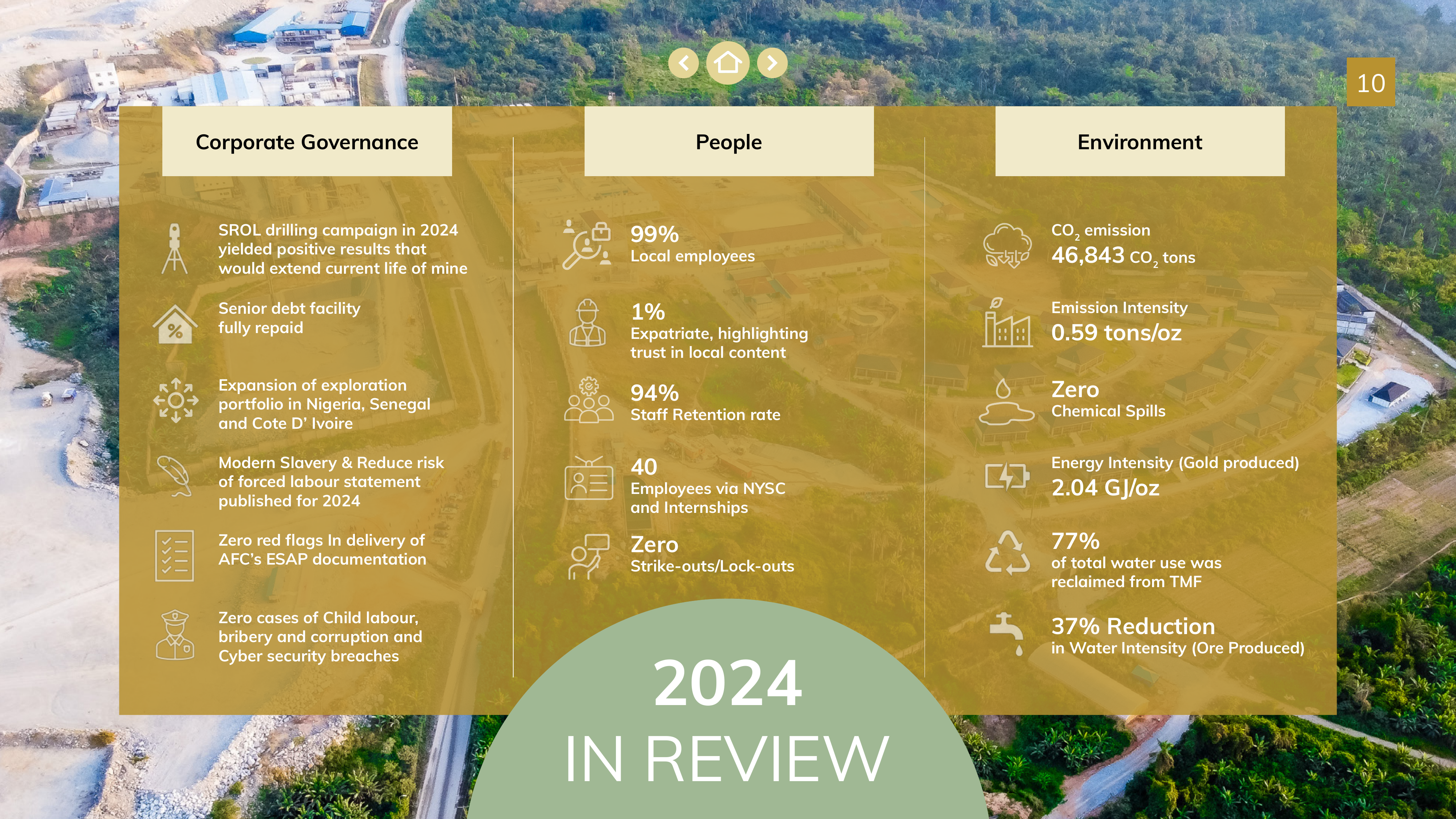Image resolution: width=1456 pixels, height=819 pixels.
Task: Click the People heading box
Action: coord(729,141)
